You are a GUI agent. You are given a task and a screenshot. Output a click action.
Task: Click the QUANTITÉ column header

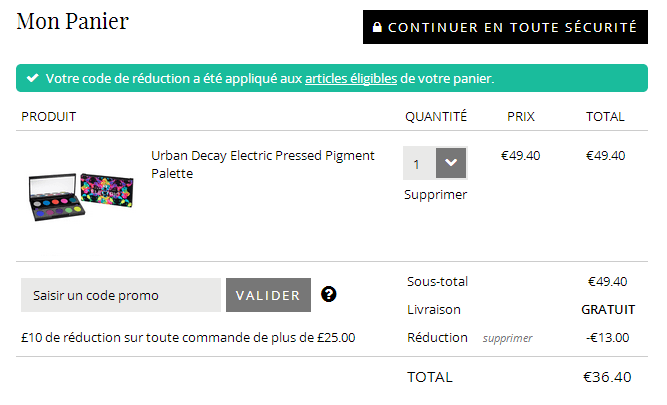[435, 116]
